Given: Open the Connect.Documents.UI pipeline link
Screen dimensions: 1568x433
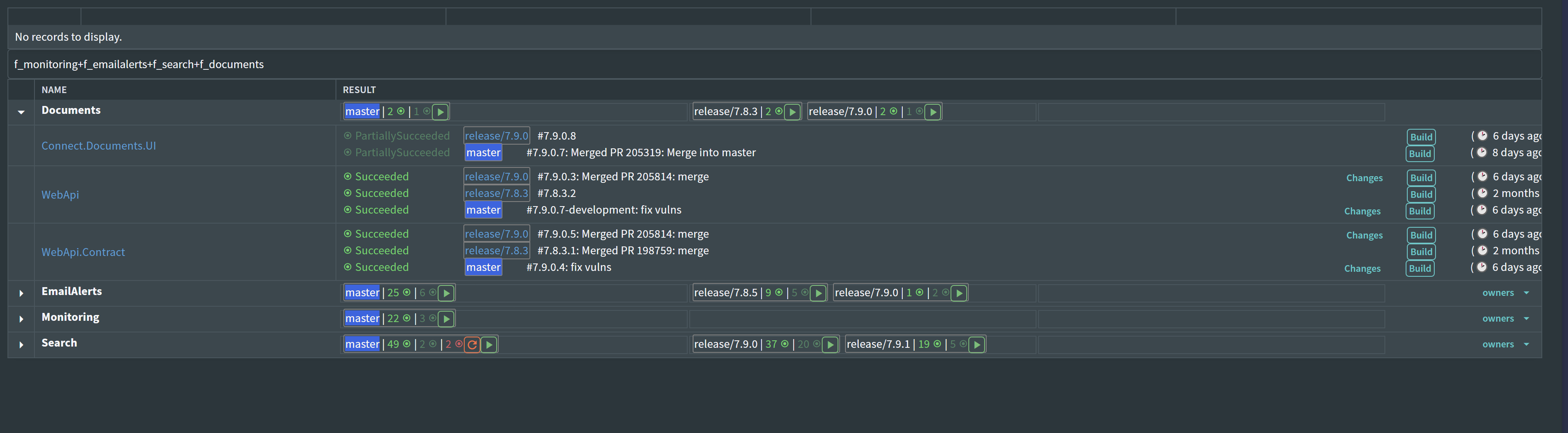Looking at the screenshot, I should point(98,145).
